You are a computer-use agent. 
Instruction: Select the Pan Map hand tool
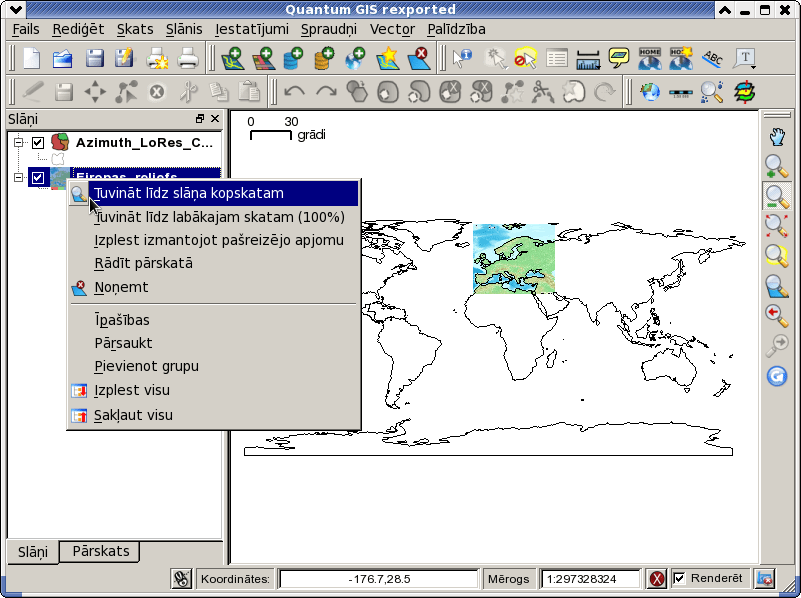pos(776,137)
